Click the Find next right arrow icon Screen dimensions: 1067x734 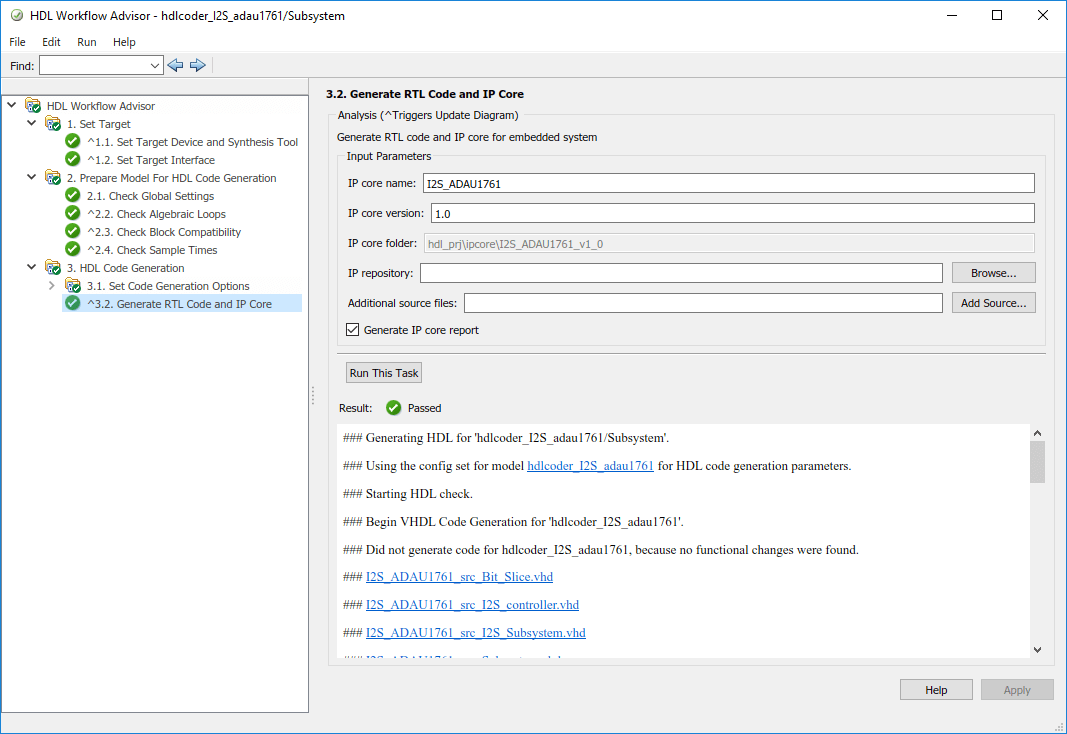pos(198,65)
